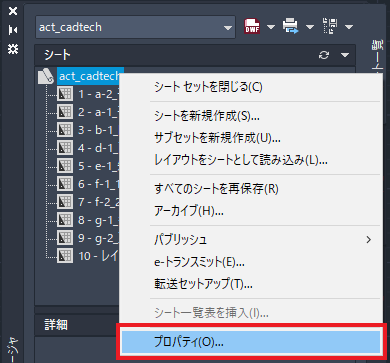Viewport: 390px width, 363px height.
Task: Open palette properties gear icon
Action: [x=13, y=49]
